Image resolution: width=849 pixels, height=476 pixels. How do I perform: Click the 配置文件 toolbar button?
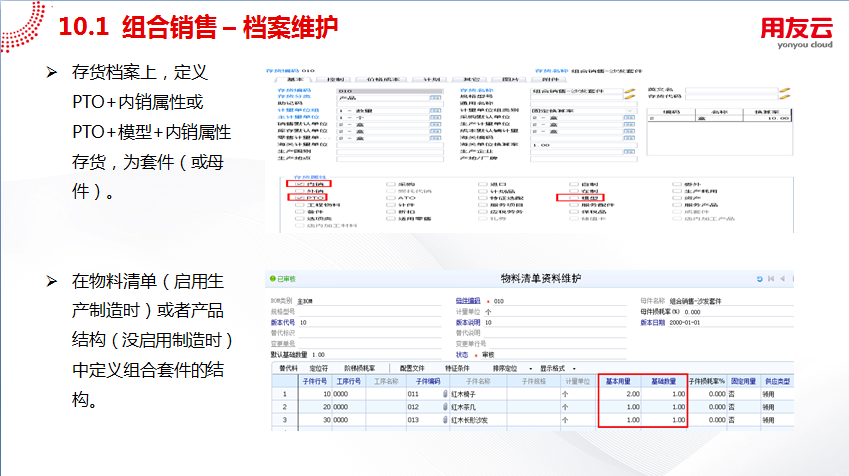(412, 369)
